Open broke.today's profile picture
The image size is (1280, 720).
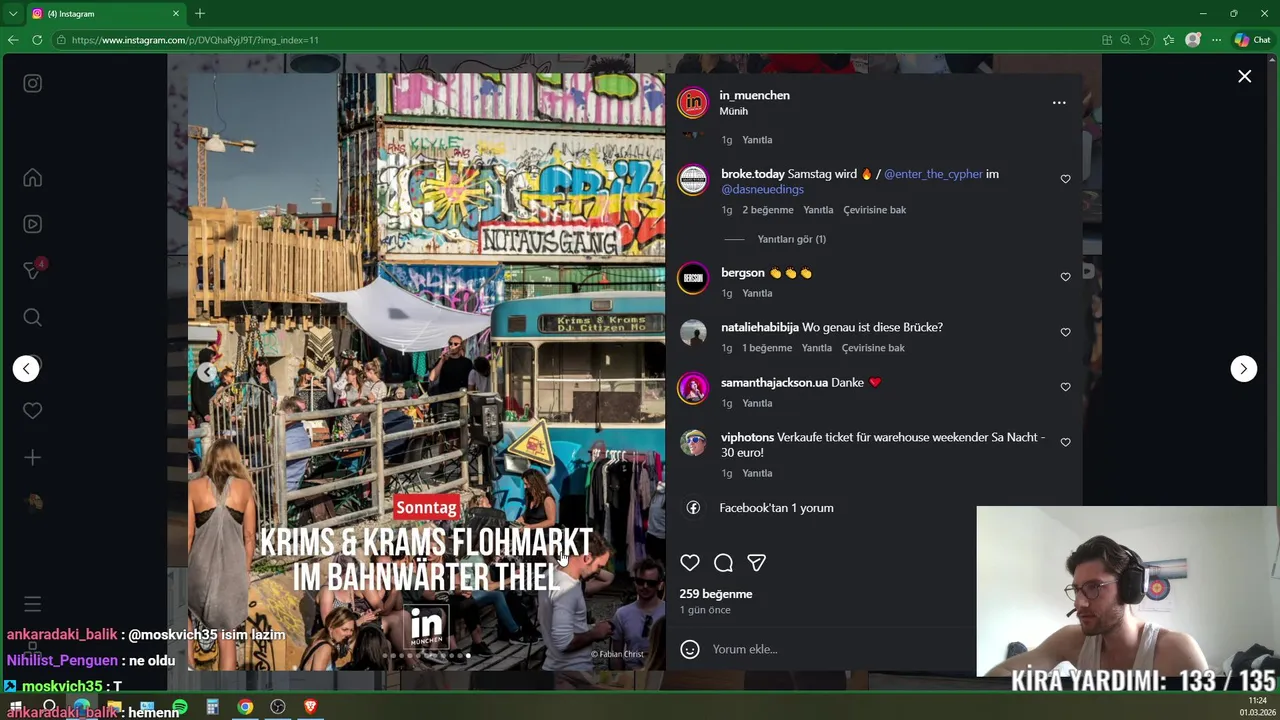[x=693, y=180]
